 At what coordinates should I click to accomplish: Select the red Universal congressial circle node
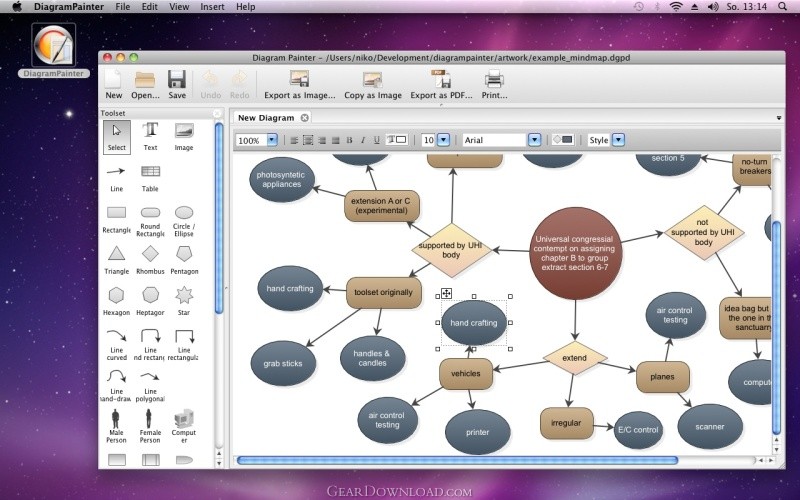[x=575, y=253]
